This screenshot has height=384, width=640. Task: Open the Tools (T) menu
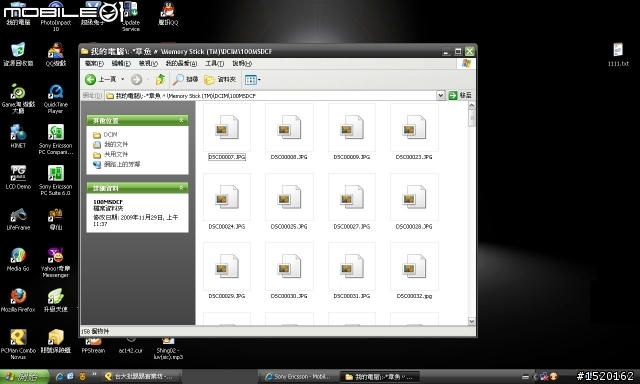pos(214,64)
